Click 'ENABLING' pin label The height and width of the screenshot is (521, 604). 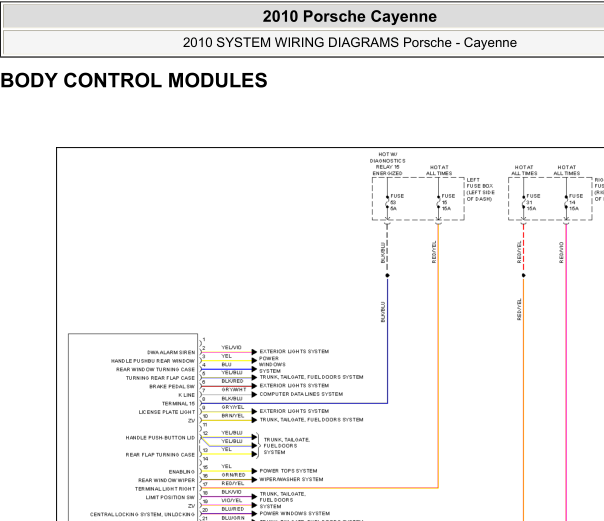[x=182, y=472]
